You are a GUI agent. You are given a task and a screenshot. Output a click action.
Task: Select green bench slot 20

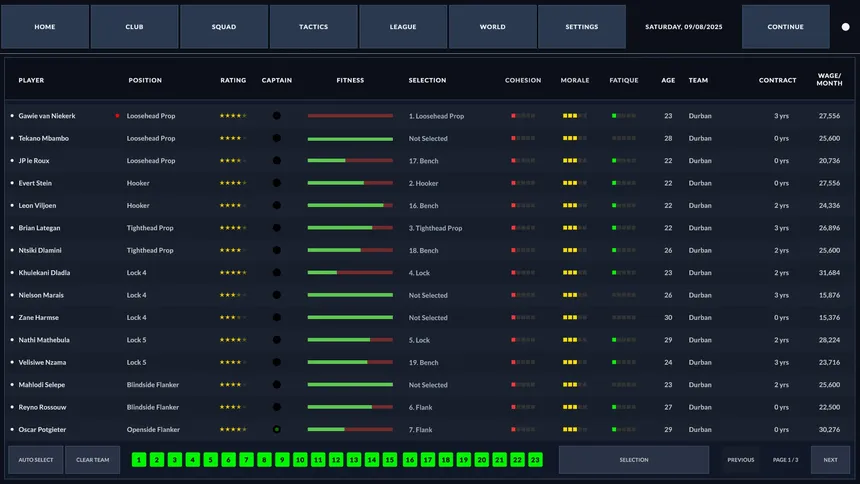pos(482,460)
